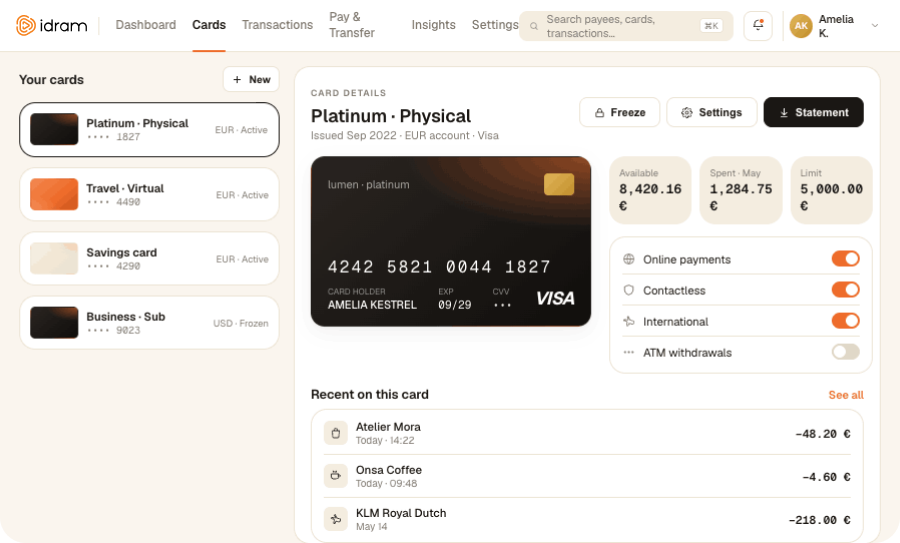Click the Spent · May 1,284.75 € tile
900x543 pixels.
741,190
